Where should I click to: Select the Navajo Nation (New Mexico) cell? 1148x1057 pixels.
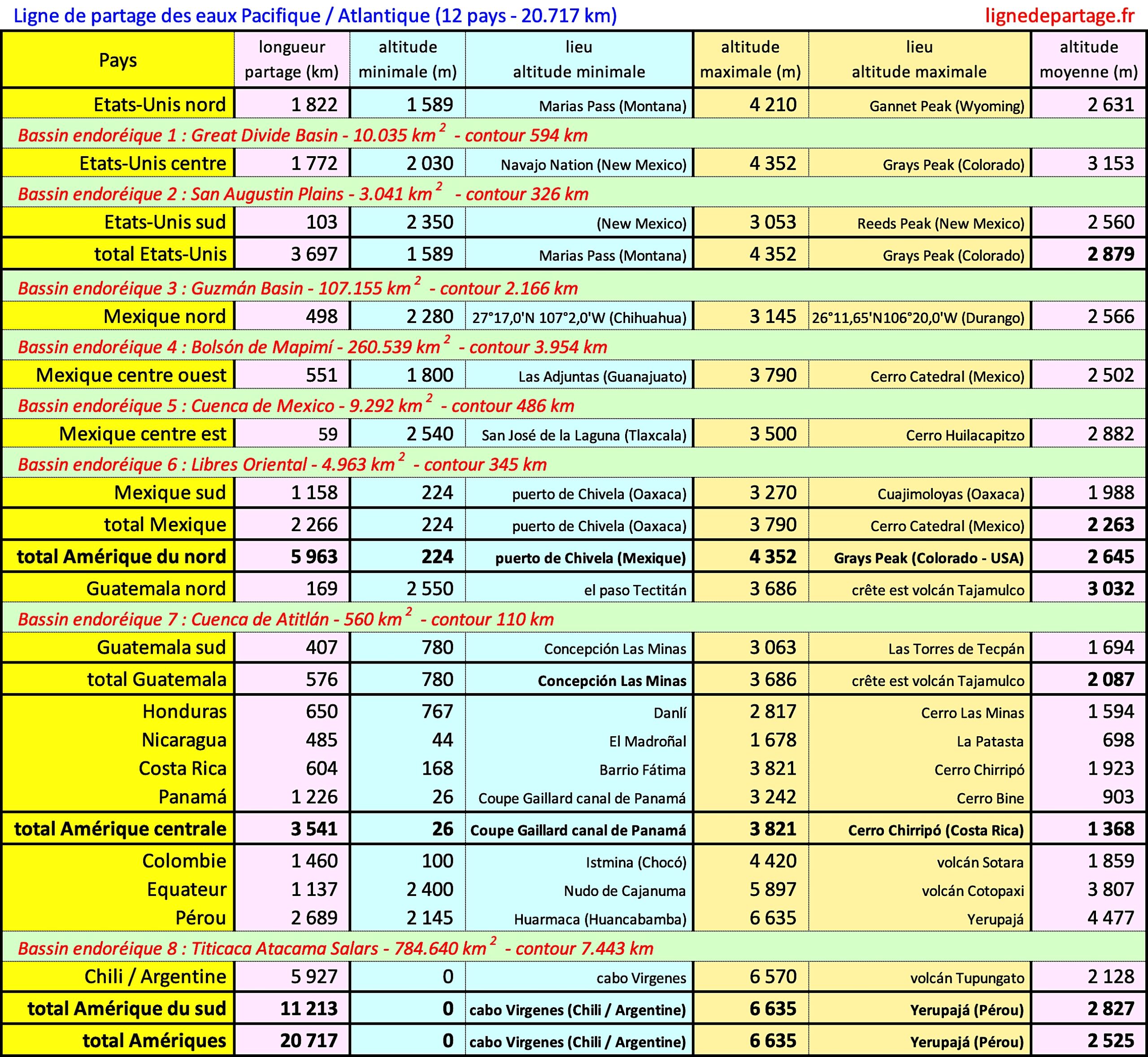(593, 165)
